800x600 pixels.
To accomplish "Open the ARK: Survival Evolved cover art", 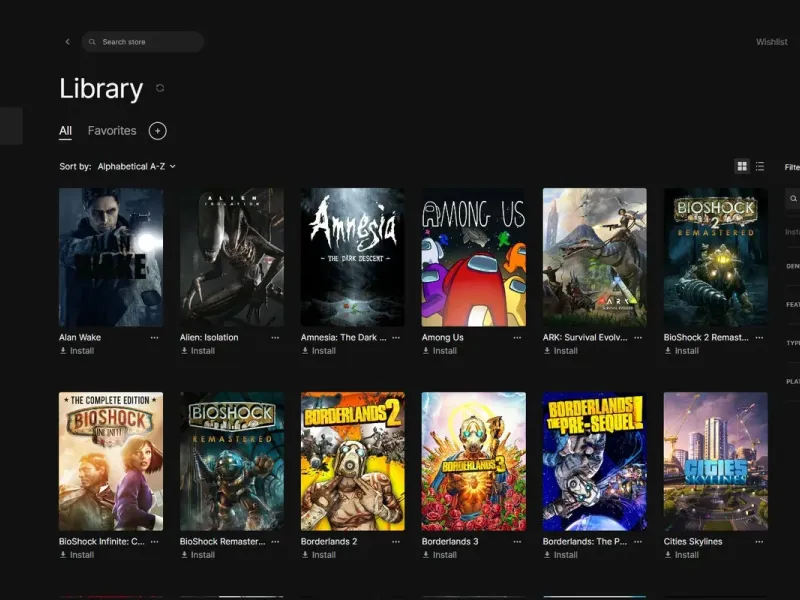I will point(594,257).
